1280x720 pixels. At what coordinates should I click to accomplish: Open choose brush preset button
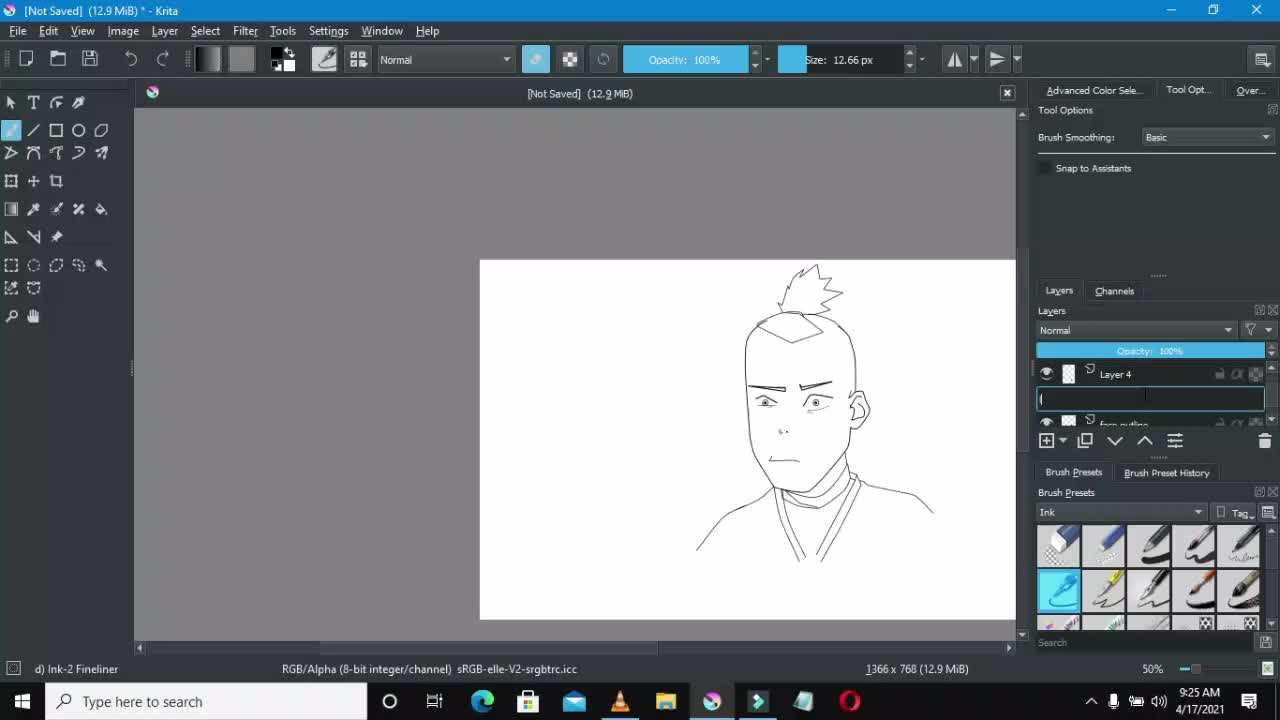(x=358, y=60)
